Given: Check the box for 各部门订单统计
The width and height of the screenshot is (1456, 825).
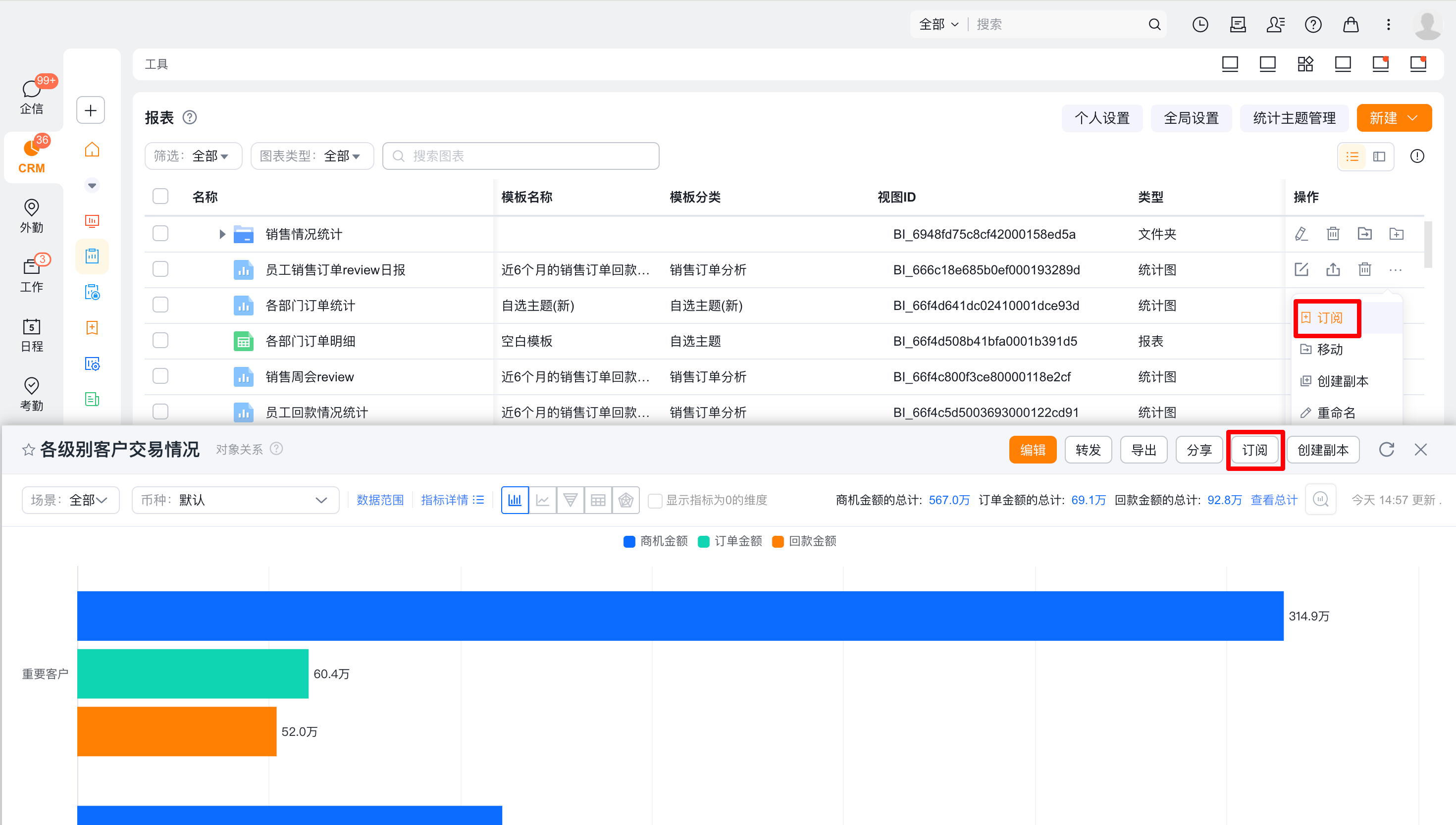Looking at the screenshot, I should tap(160, 305).
